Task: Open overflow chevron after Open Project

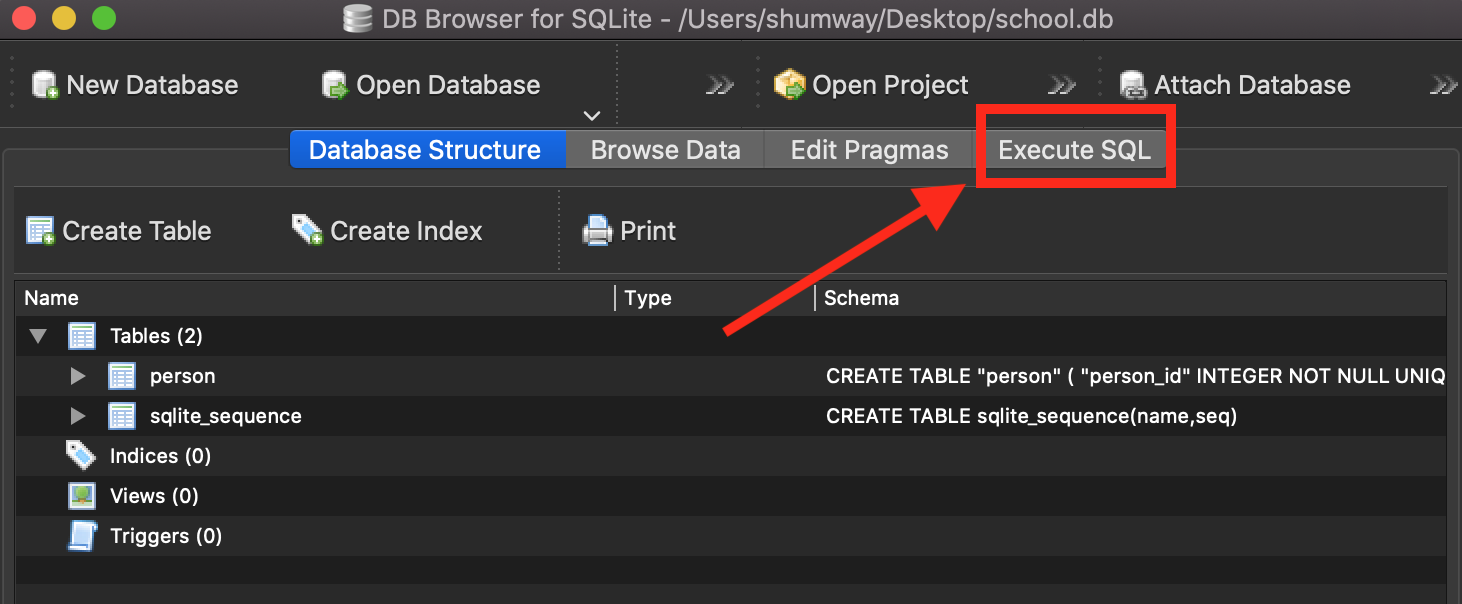Action: click(1062, 86)
